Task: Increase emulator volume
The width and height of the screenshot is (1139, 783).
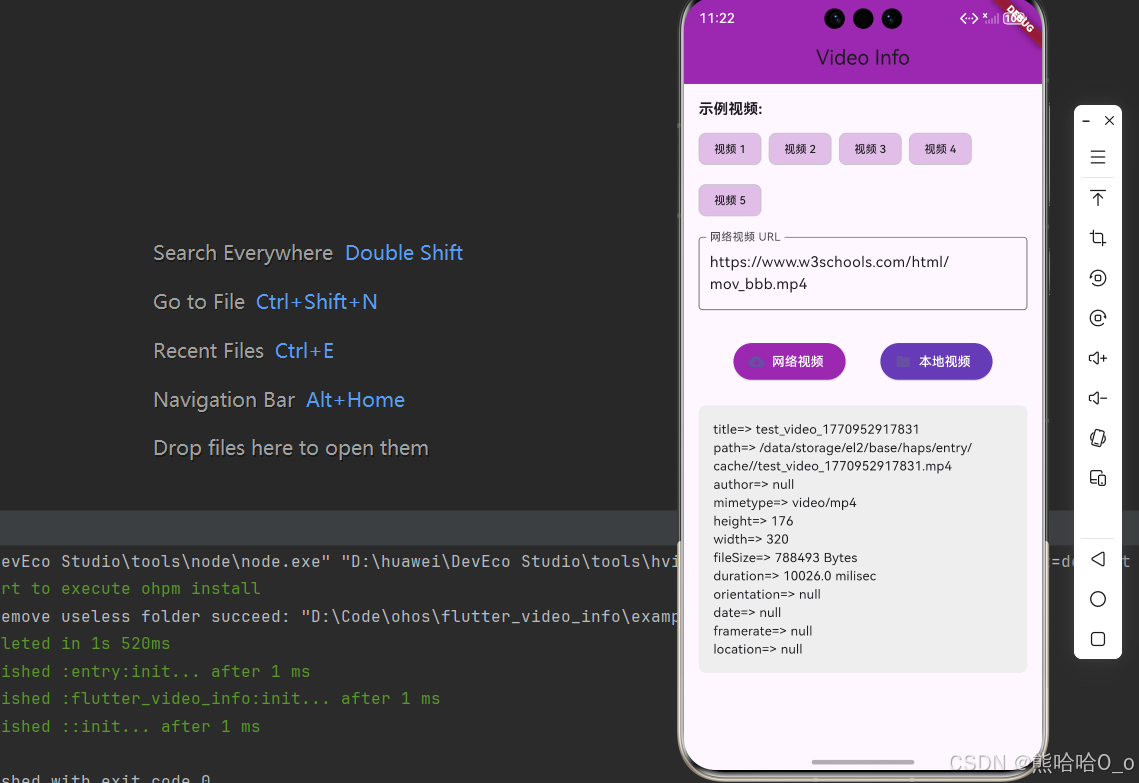Action: [1098, 357]
